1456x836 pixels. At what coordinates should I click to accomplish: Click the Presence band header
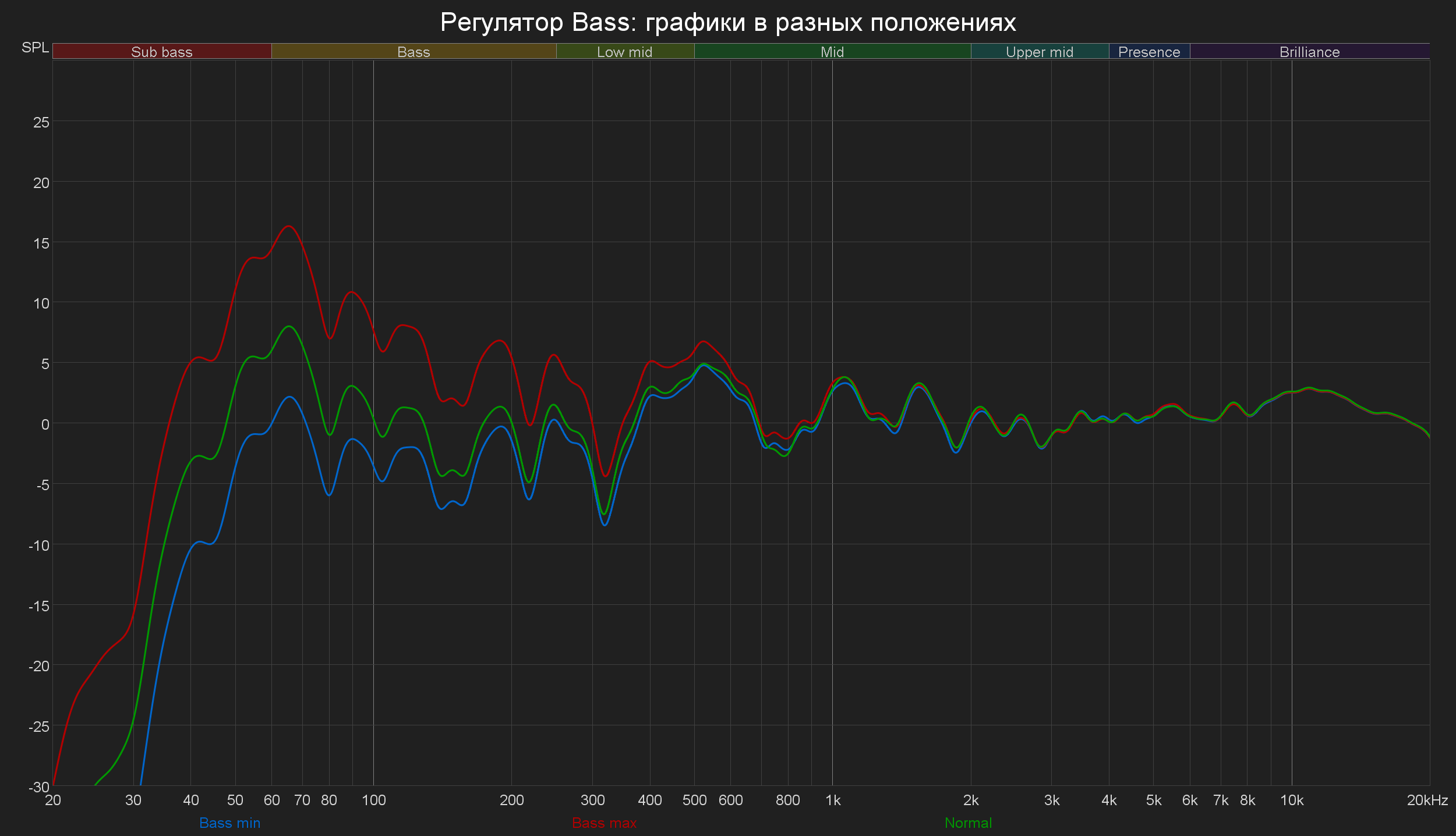pyautogui.click(x=1149, y=52)
